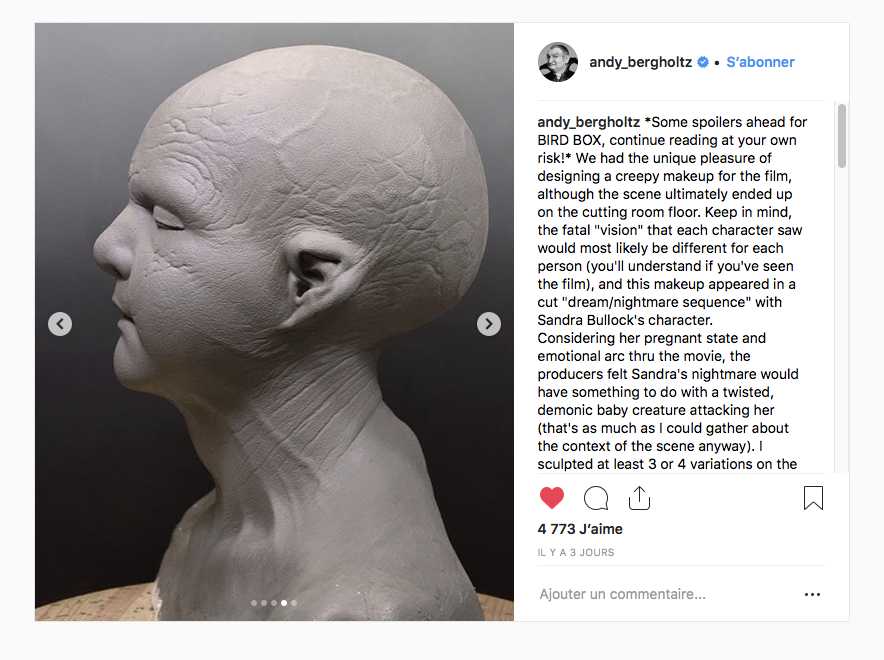Click the IL Y A 3 JOURS timestamp
Viewport: 884px width, 660px height.
pyautogui.click(x=576, y=552)
